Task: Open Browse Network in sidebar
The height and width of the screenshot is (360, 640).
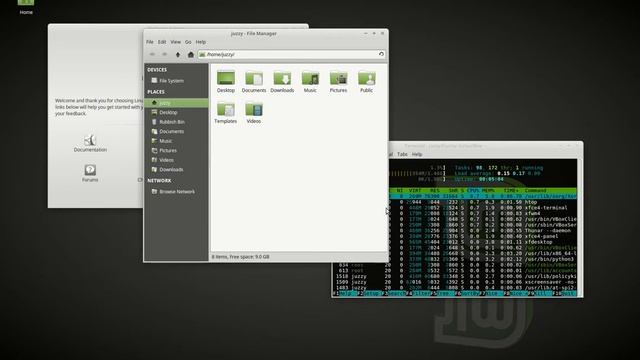Action: [x=176, y=191]
